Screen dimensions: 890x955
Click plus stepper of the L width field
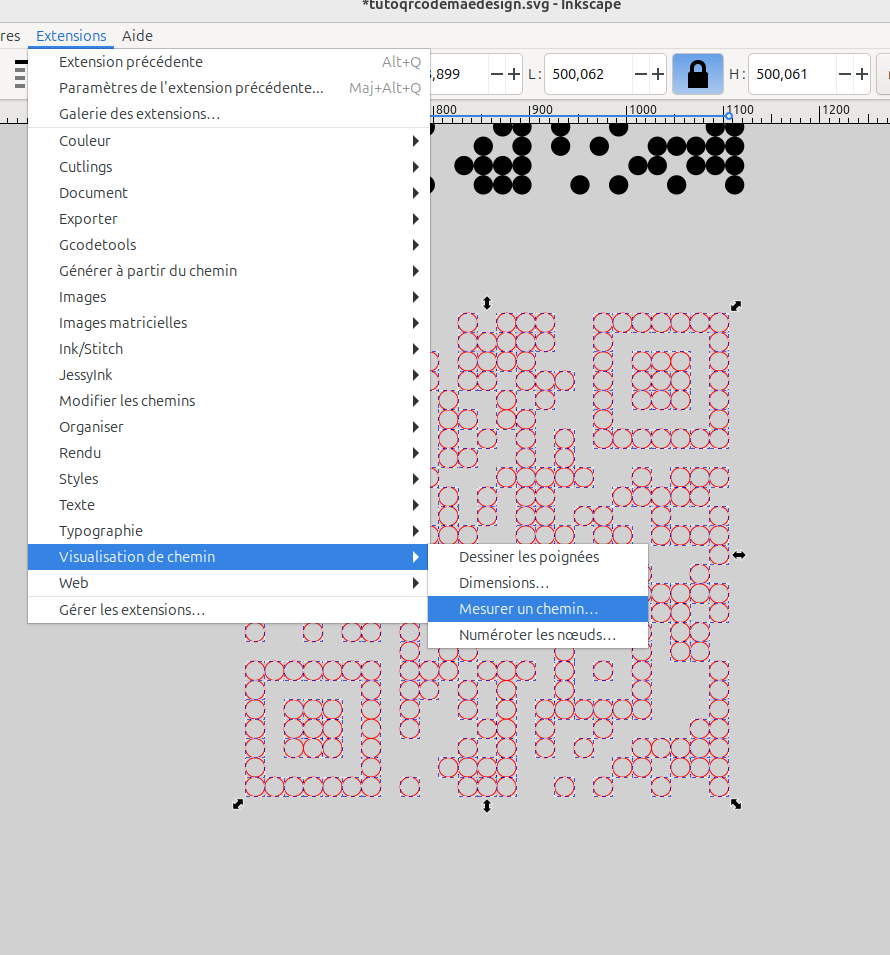pyautogui.click(x=658, y=74)
